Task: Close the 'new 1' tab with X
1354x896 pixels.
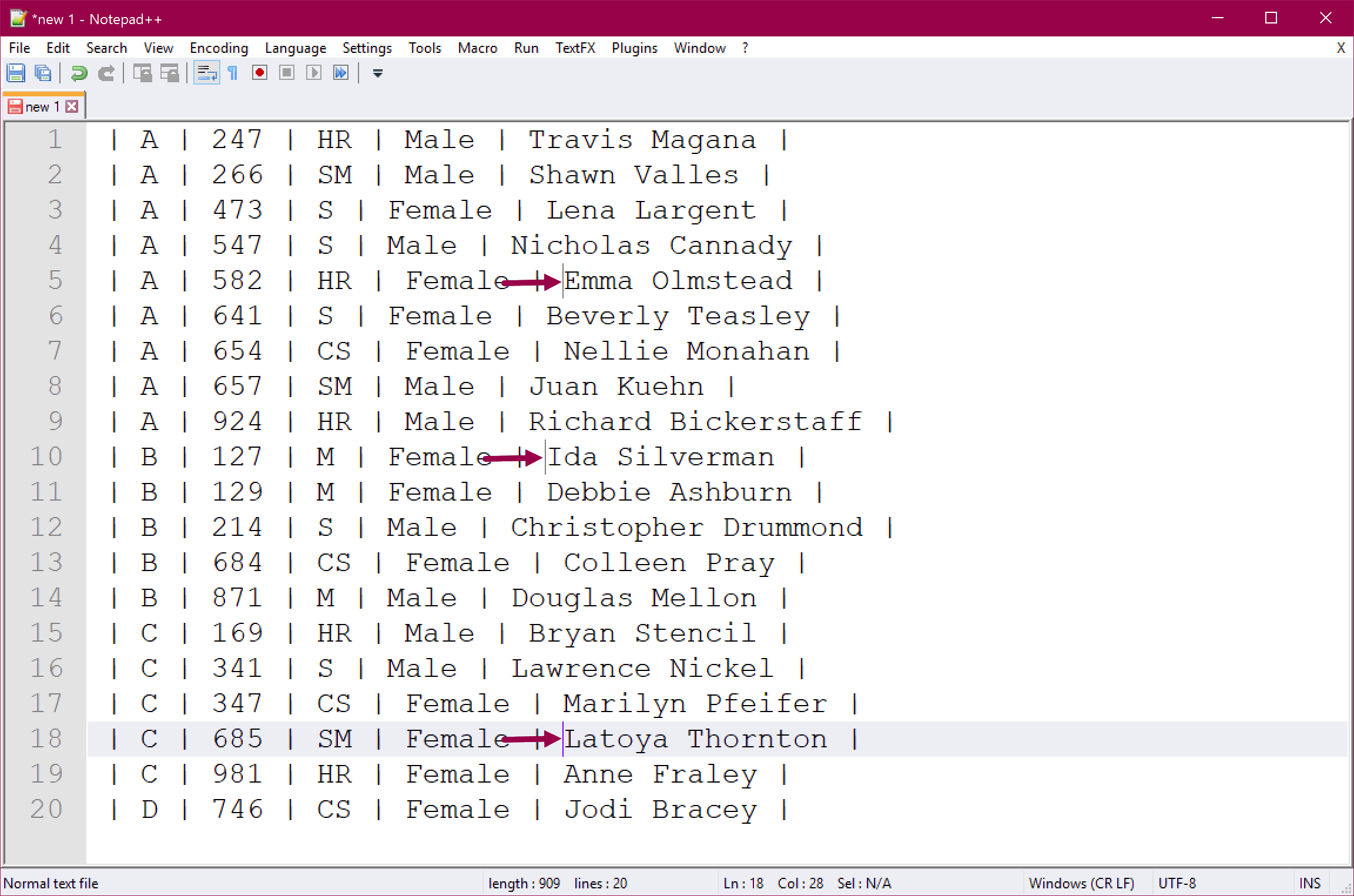Action: point(72,106)
